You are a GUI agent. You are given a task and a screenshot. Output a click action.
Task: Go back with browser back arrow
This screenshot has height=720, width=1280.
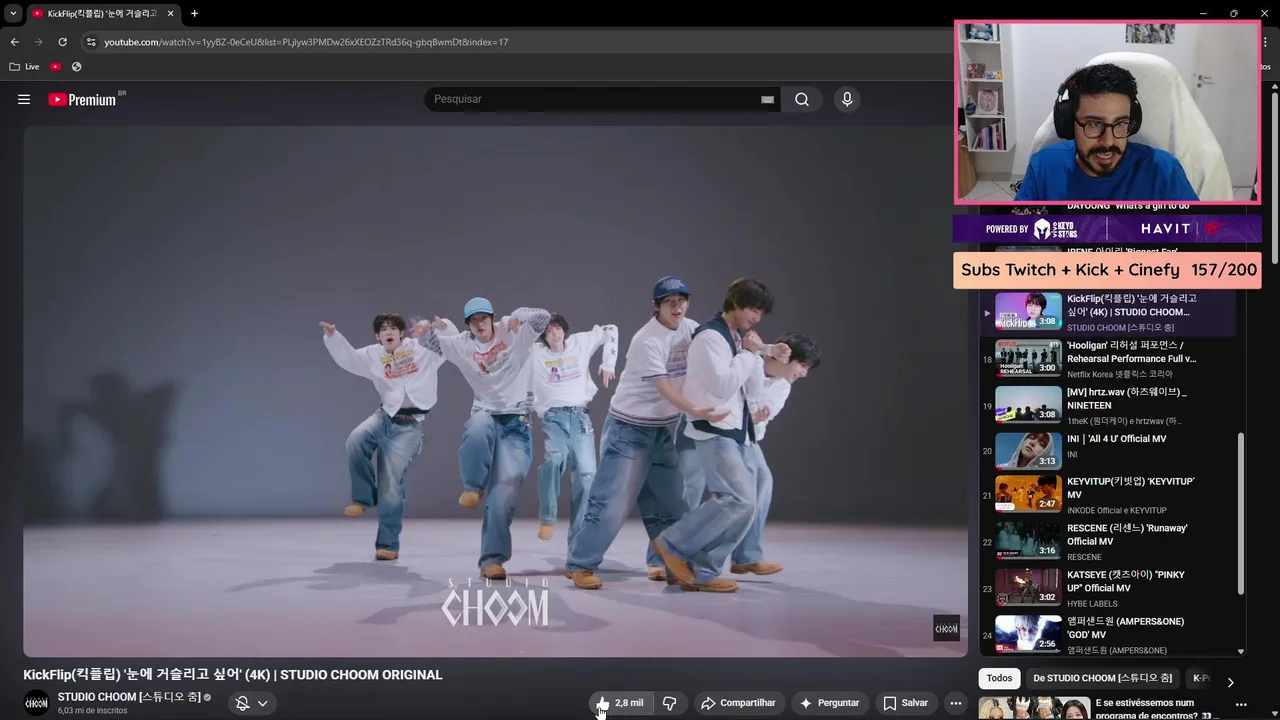tap(14, 42)
